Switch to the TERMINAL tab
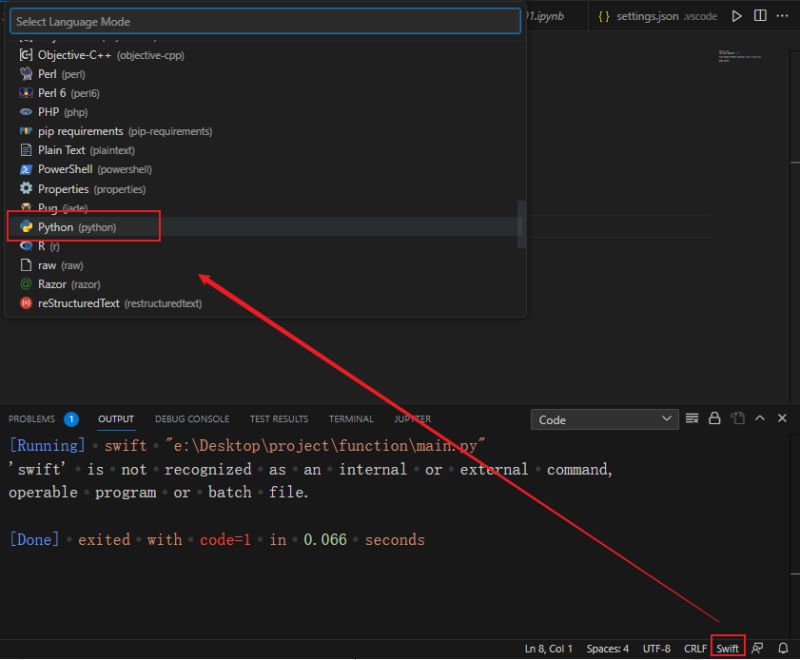This screenshot has width=800, height=660. [351, 419]
